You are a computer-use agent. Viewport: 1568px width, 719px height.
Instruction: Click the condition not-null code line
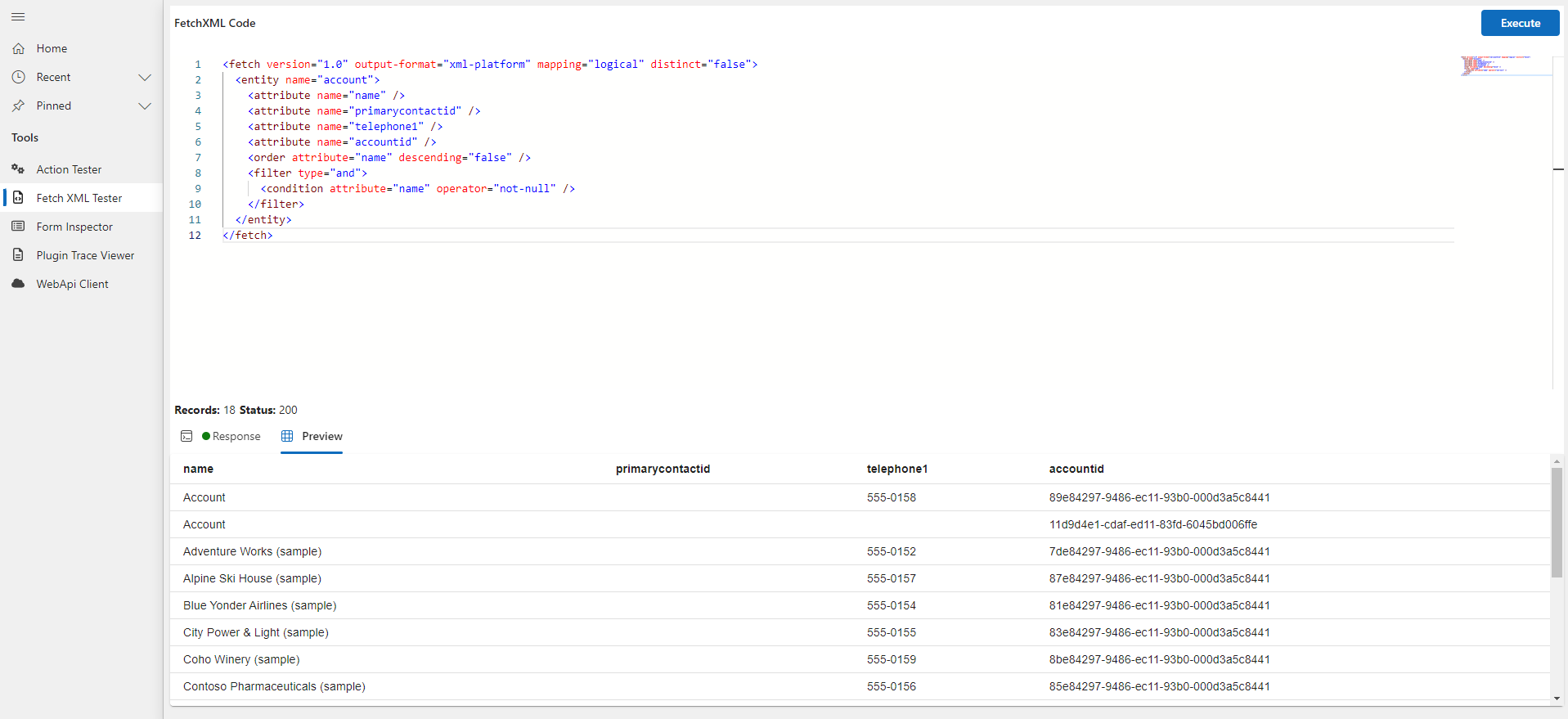[418, 188]
